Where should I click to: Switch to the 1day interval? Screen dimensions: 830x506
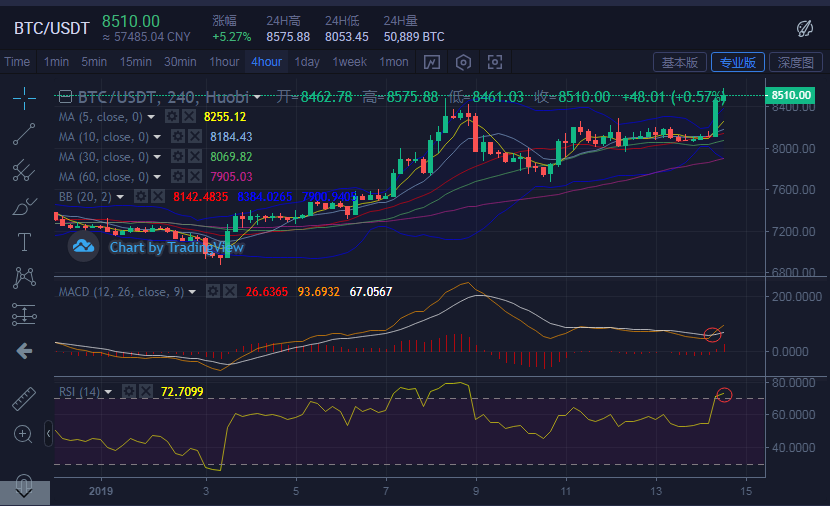click(307, 62)
